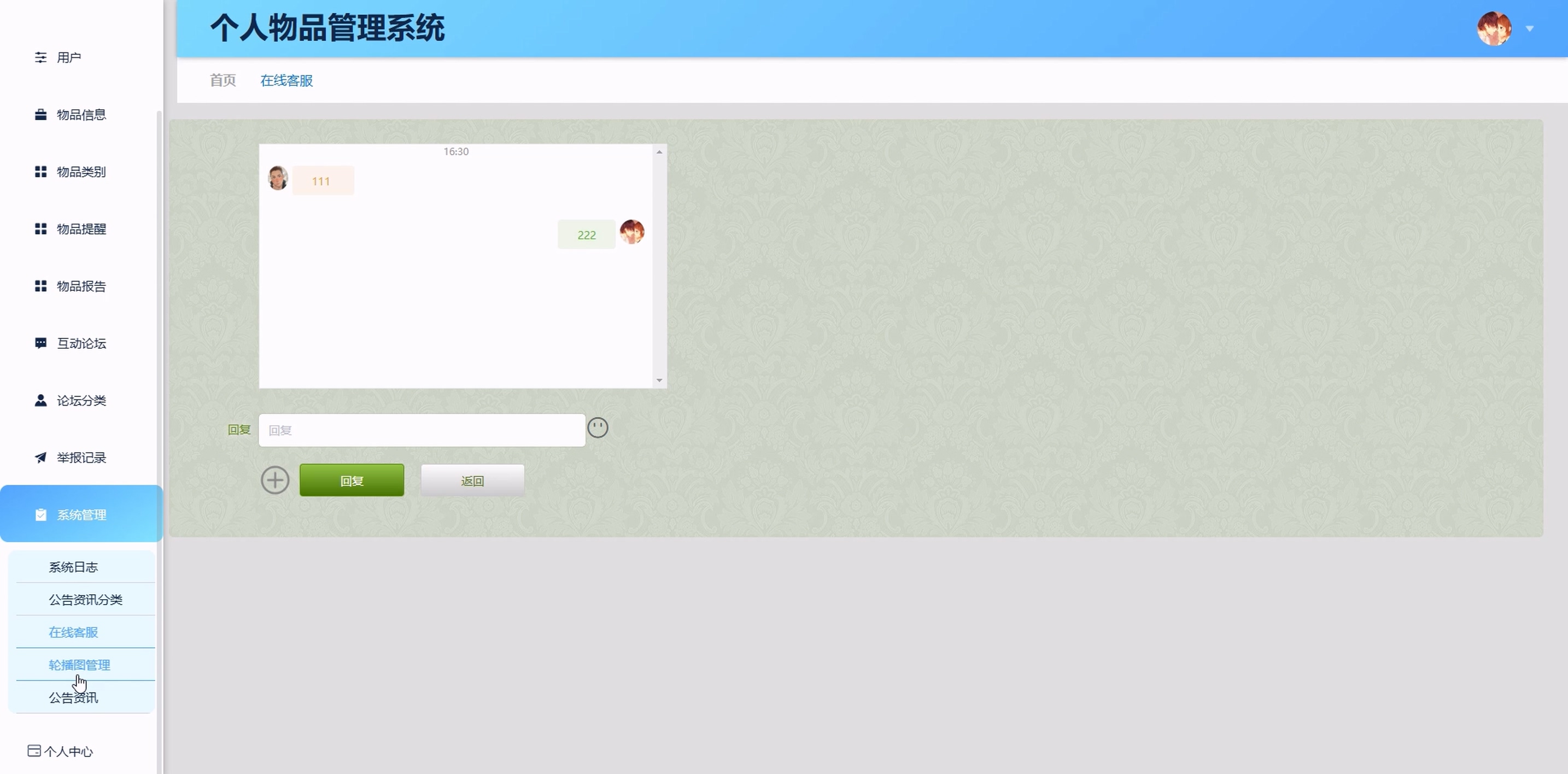Open 公告资讯分类 submenu entry
This screenshot has width=1568, height=774.
(85, 600)
